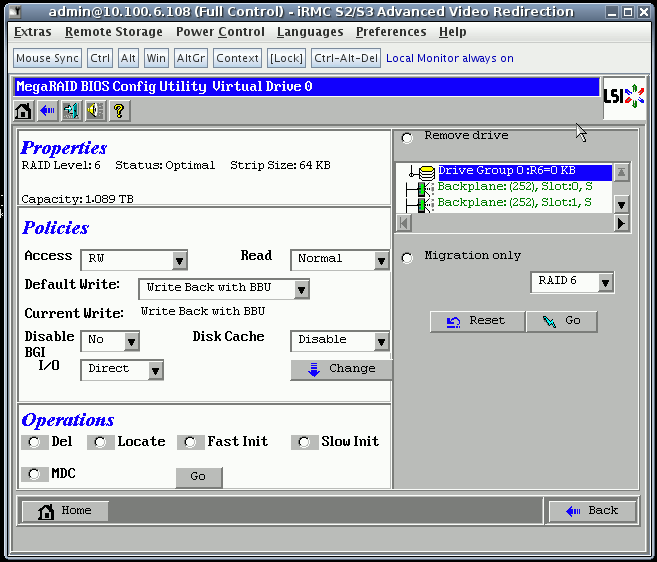Select Backplane (252), Slot:1 drive row
The width and height of the screenshot is (657, 562).
[515, 203]
